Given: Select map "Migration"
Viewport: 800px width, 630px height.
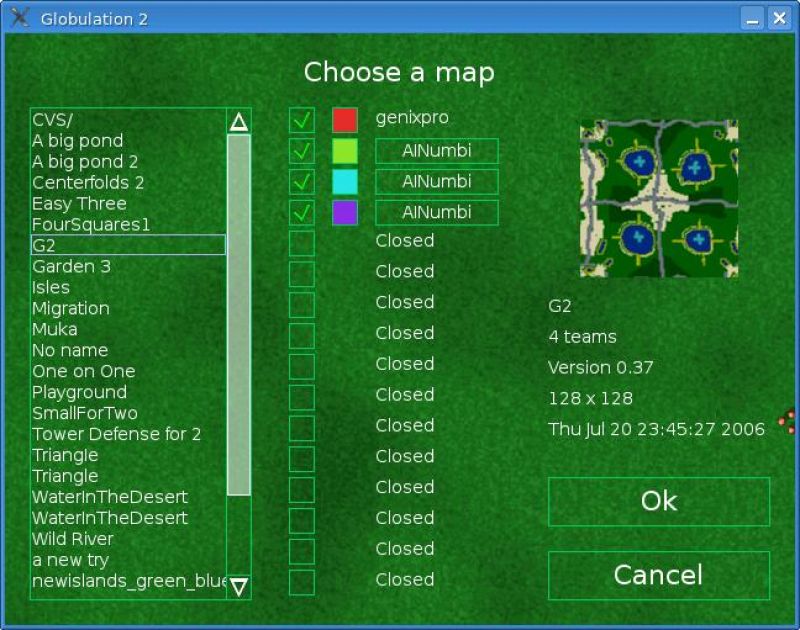Looking at the screenshot, I should click(128, 308).
